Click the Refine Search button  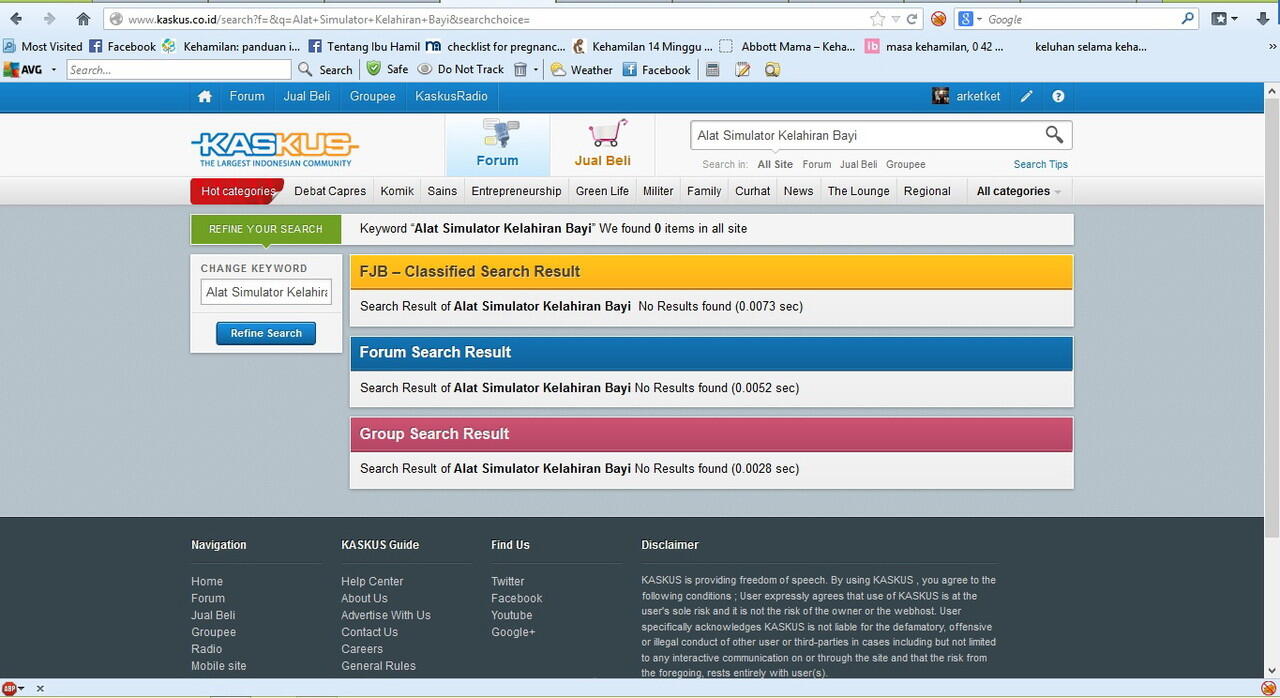266,333
